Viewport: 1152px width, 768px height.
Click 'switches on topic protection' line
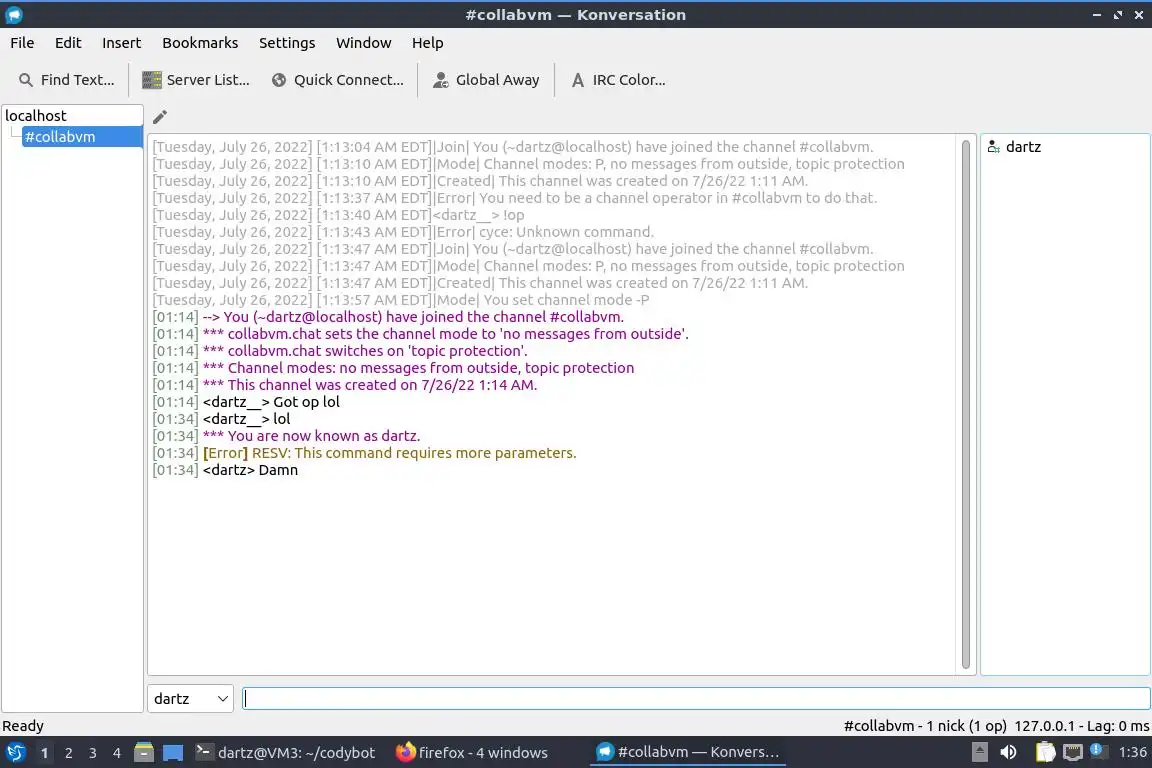[340, 351]
